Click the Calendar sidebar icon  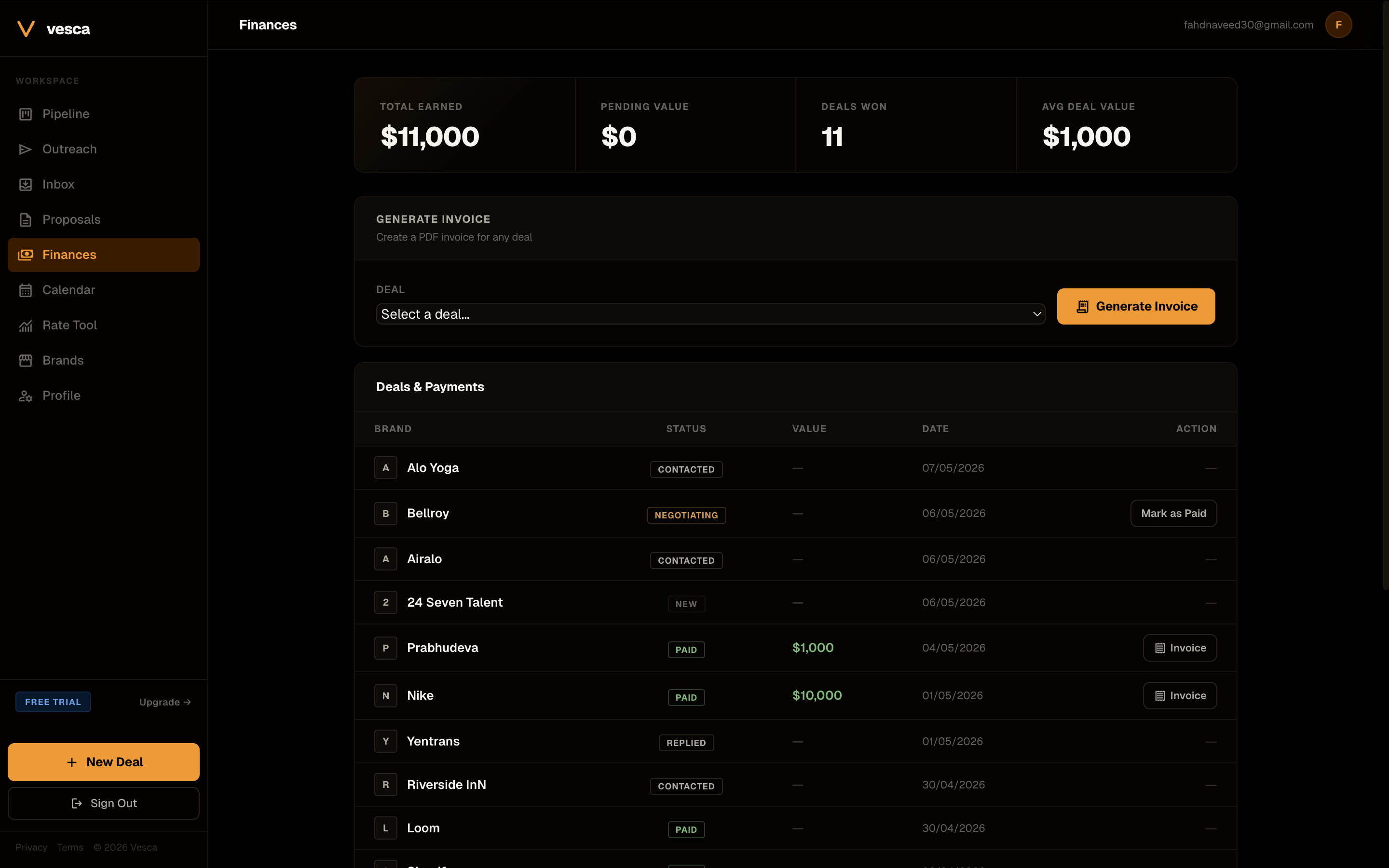click(x=25, y=290)
